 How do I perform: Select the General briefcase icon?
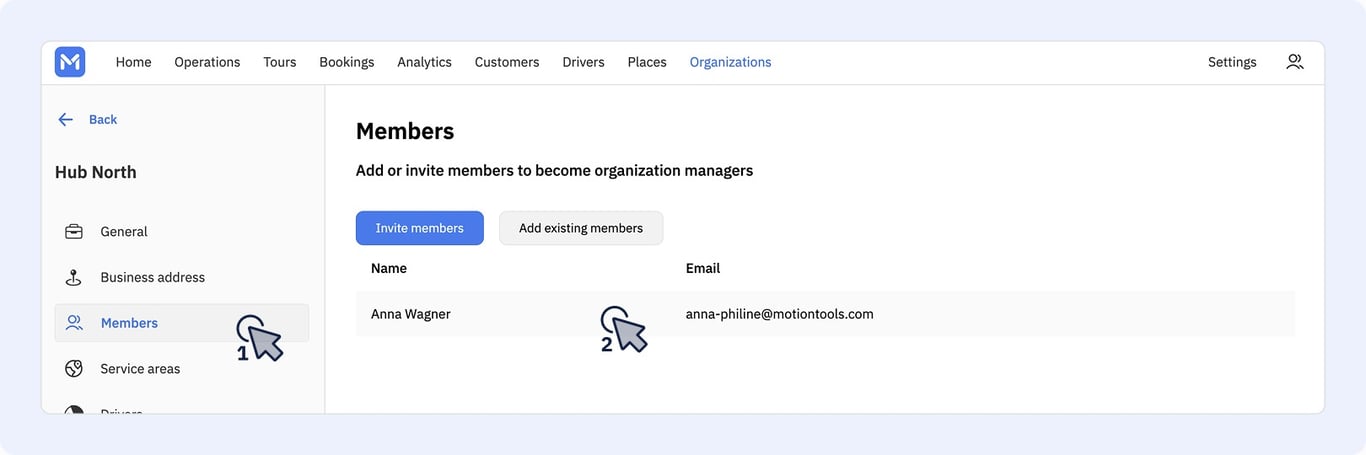tap(74, 231)
